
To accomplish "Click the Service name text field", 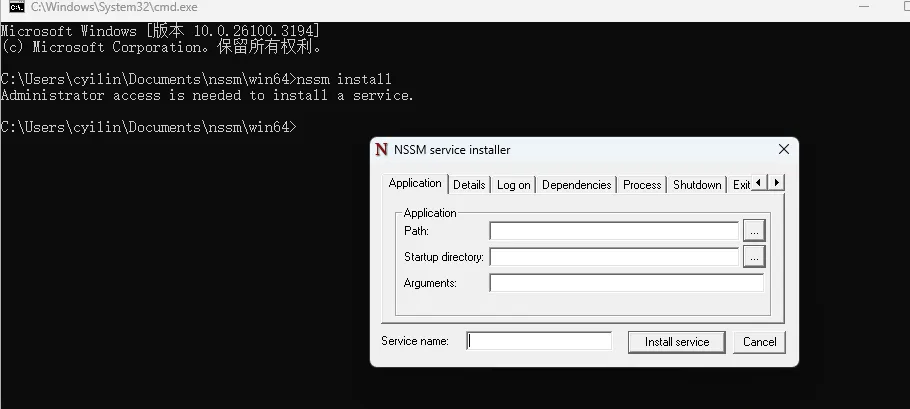I will tap(539, 341).
